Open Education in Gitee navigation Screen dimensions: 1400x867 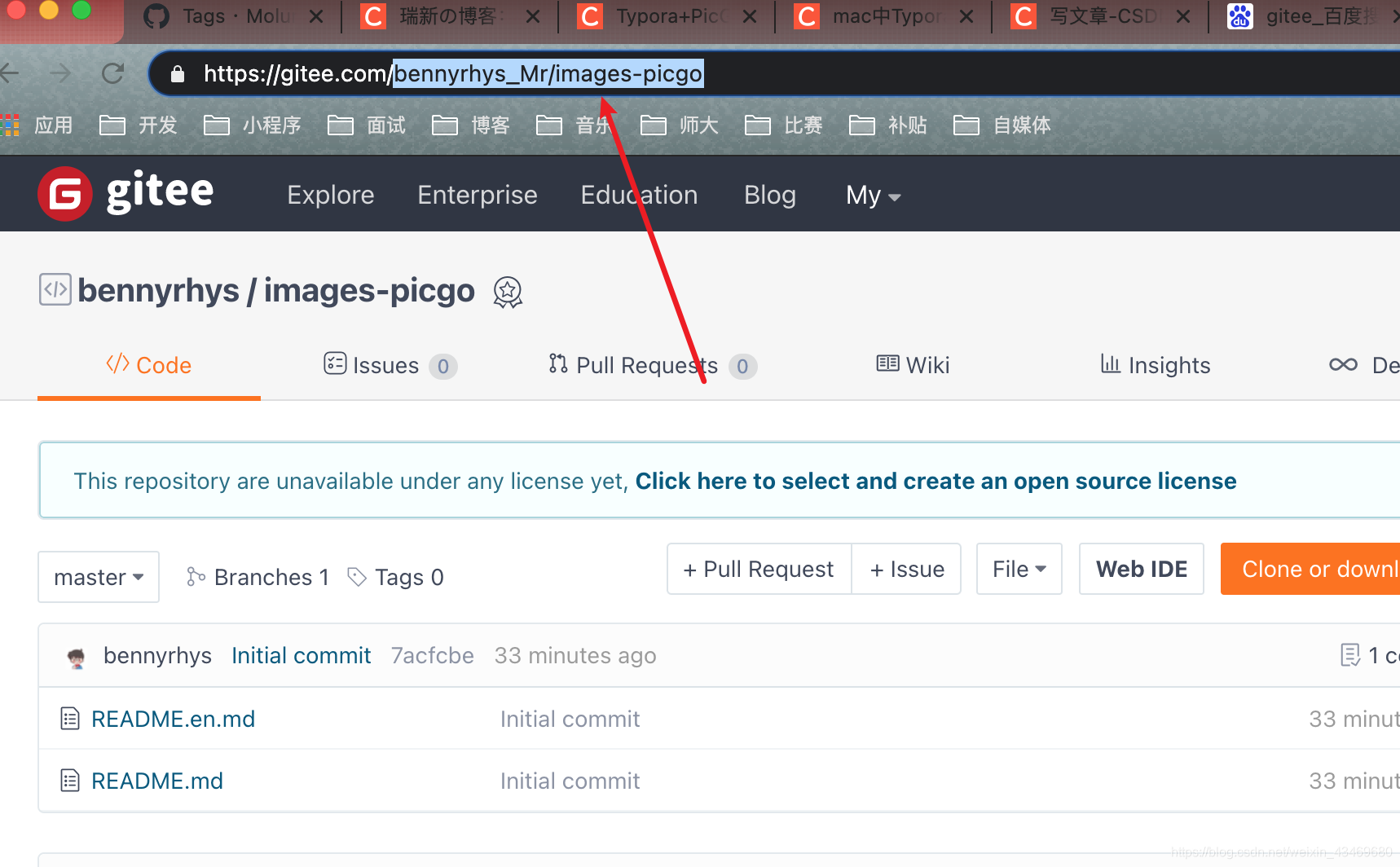point(639,195)
